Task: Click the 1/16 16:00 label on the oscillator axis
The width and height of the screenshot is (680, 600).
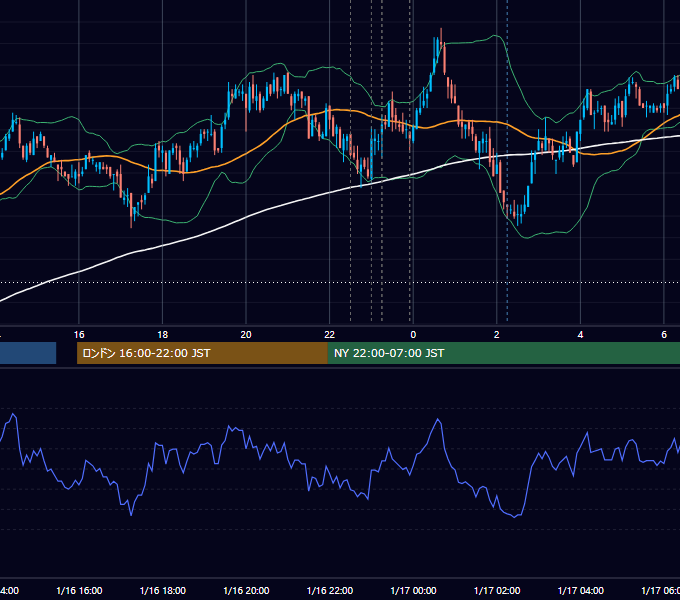Action: (79, 590)
